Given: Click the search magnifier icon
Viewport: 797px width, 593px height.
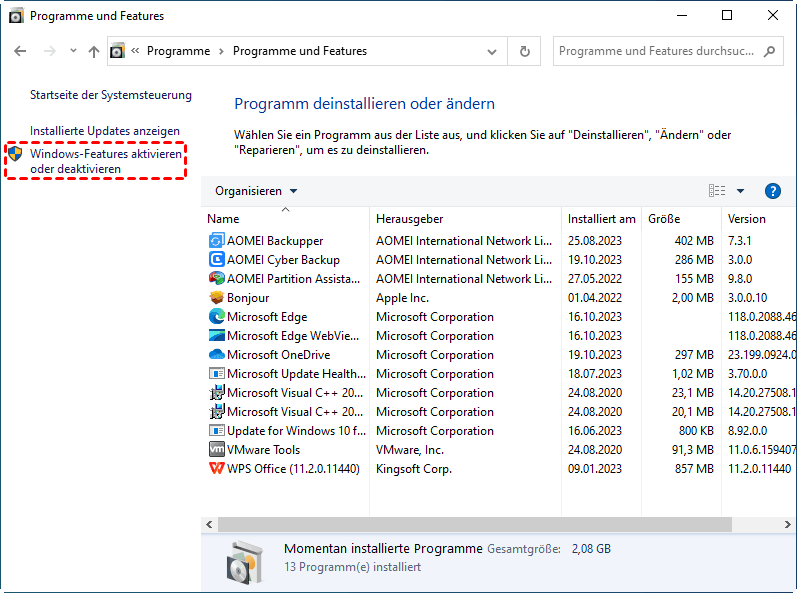Looking at the screenshot, I should click(x=770, y=51).
